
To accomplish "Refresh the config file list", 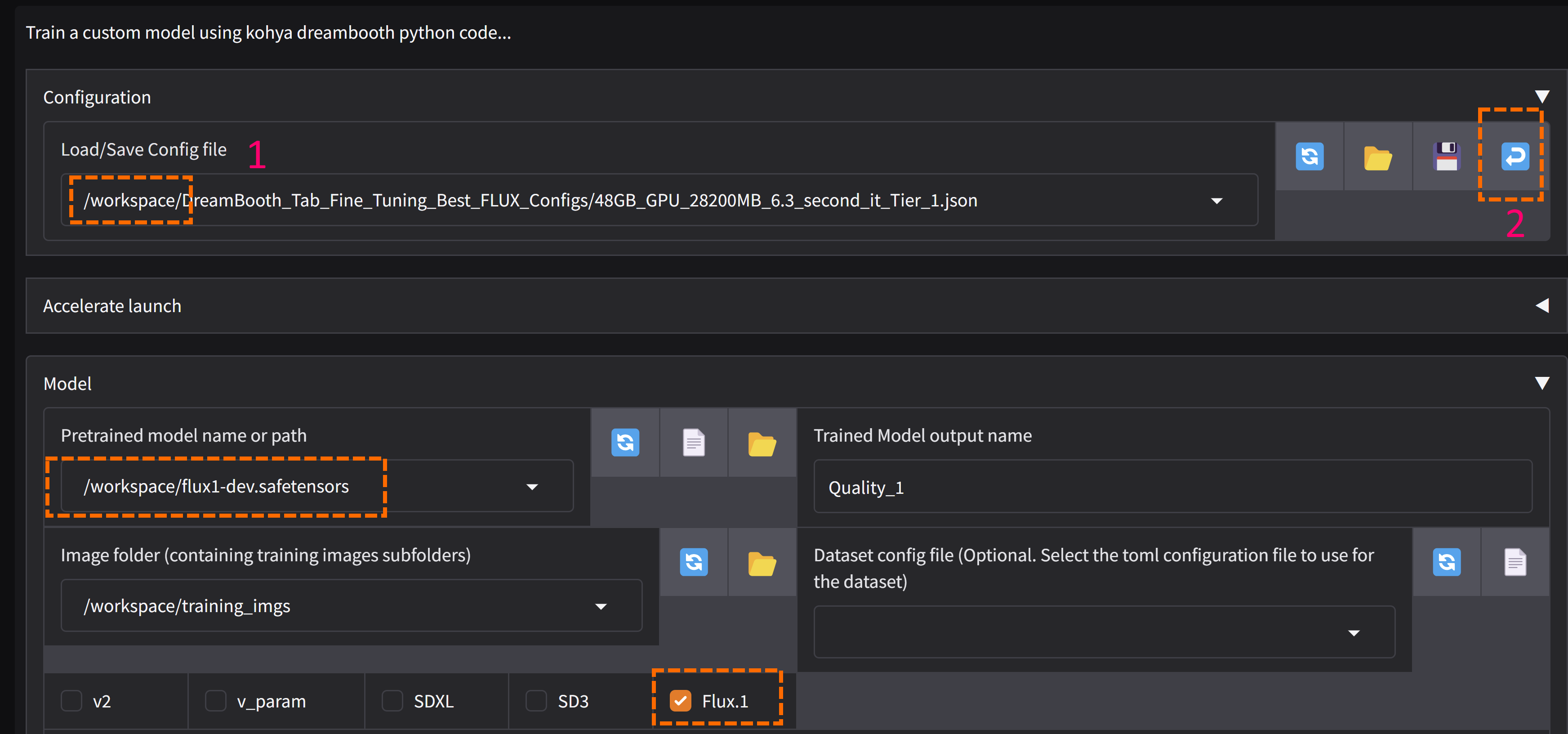I will tap(1310, 157).
